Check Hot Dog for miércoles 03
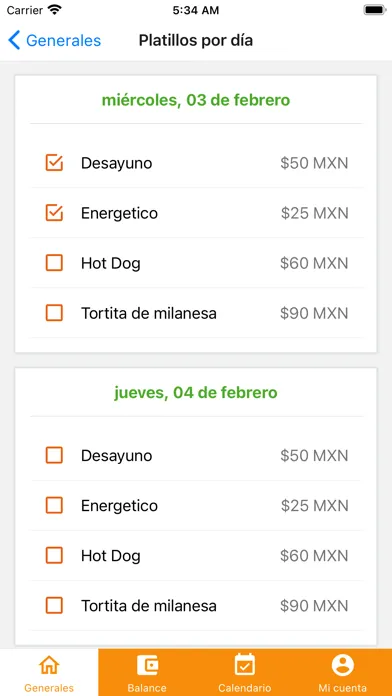 tap(54, 263)
